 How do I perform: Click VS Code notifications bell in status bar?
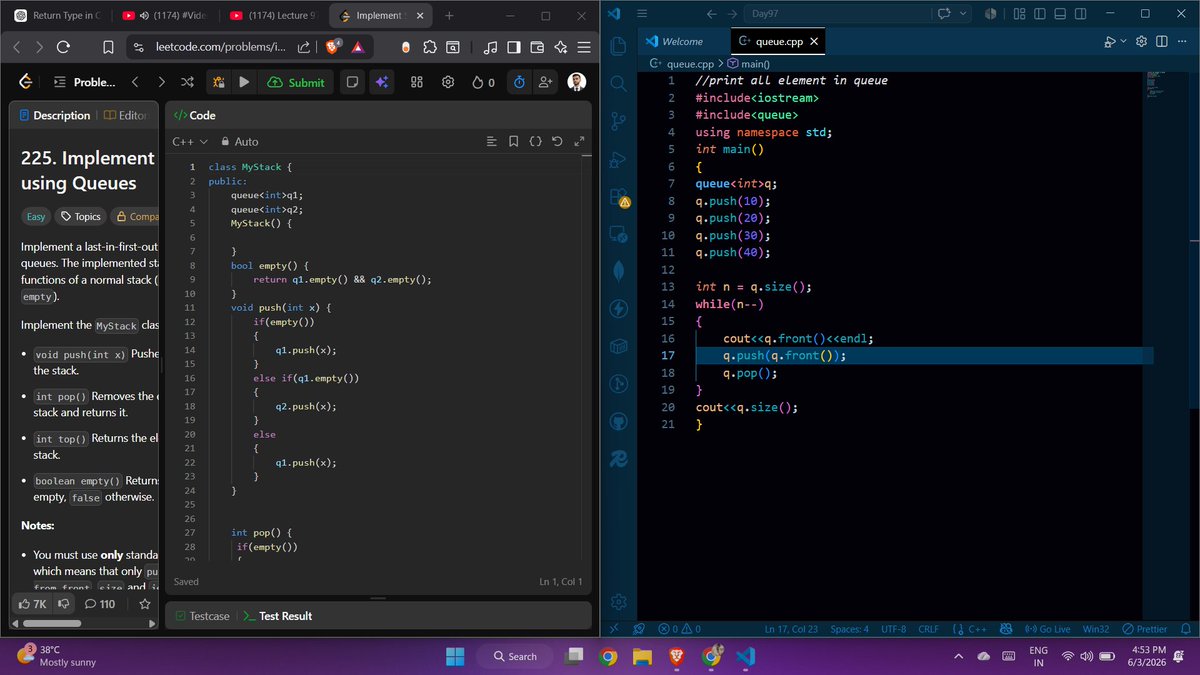[1186, 629]
